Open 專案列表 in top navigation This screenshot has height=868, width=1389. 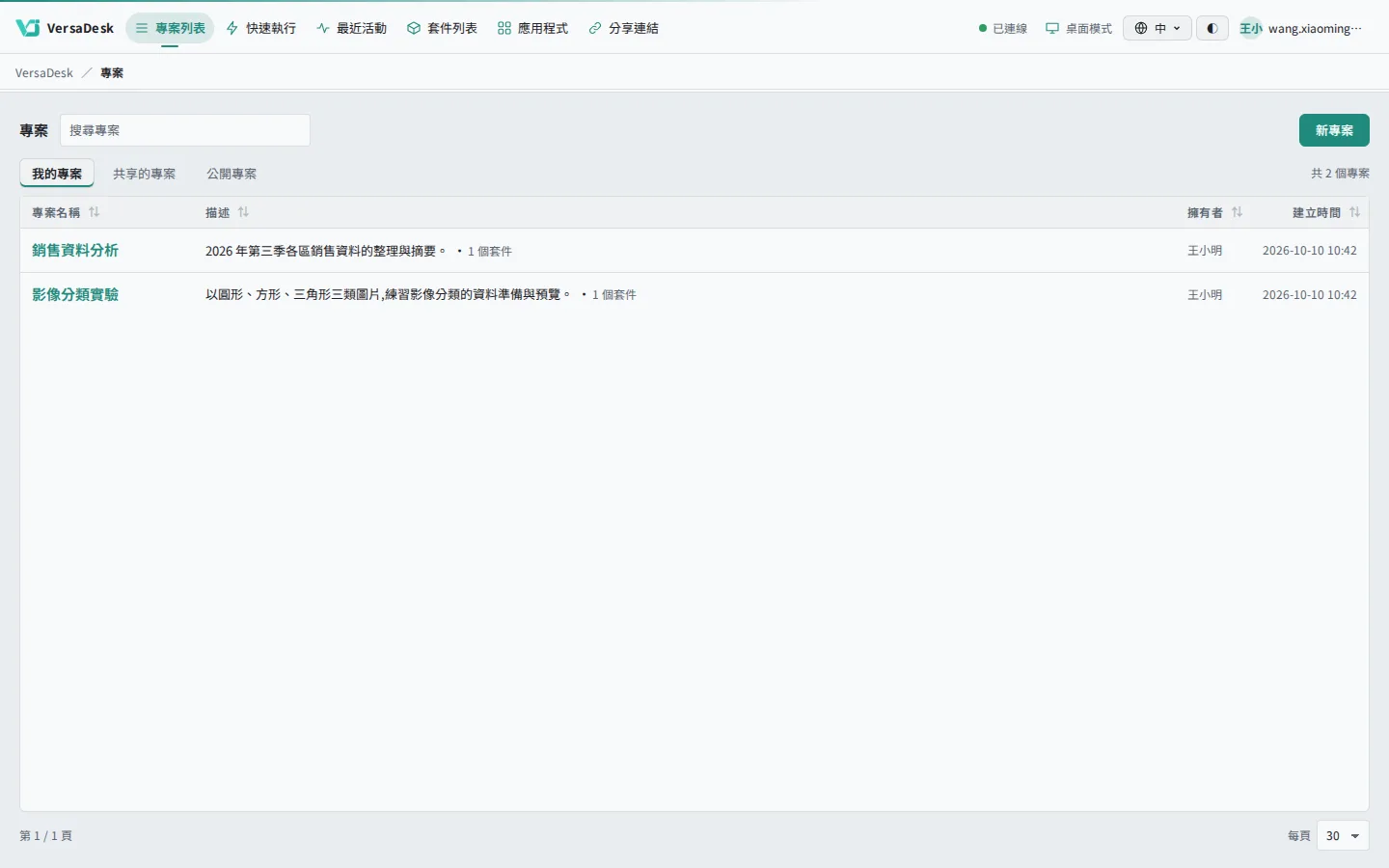point(170,28)
